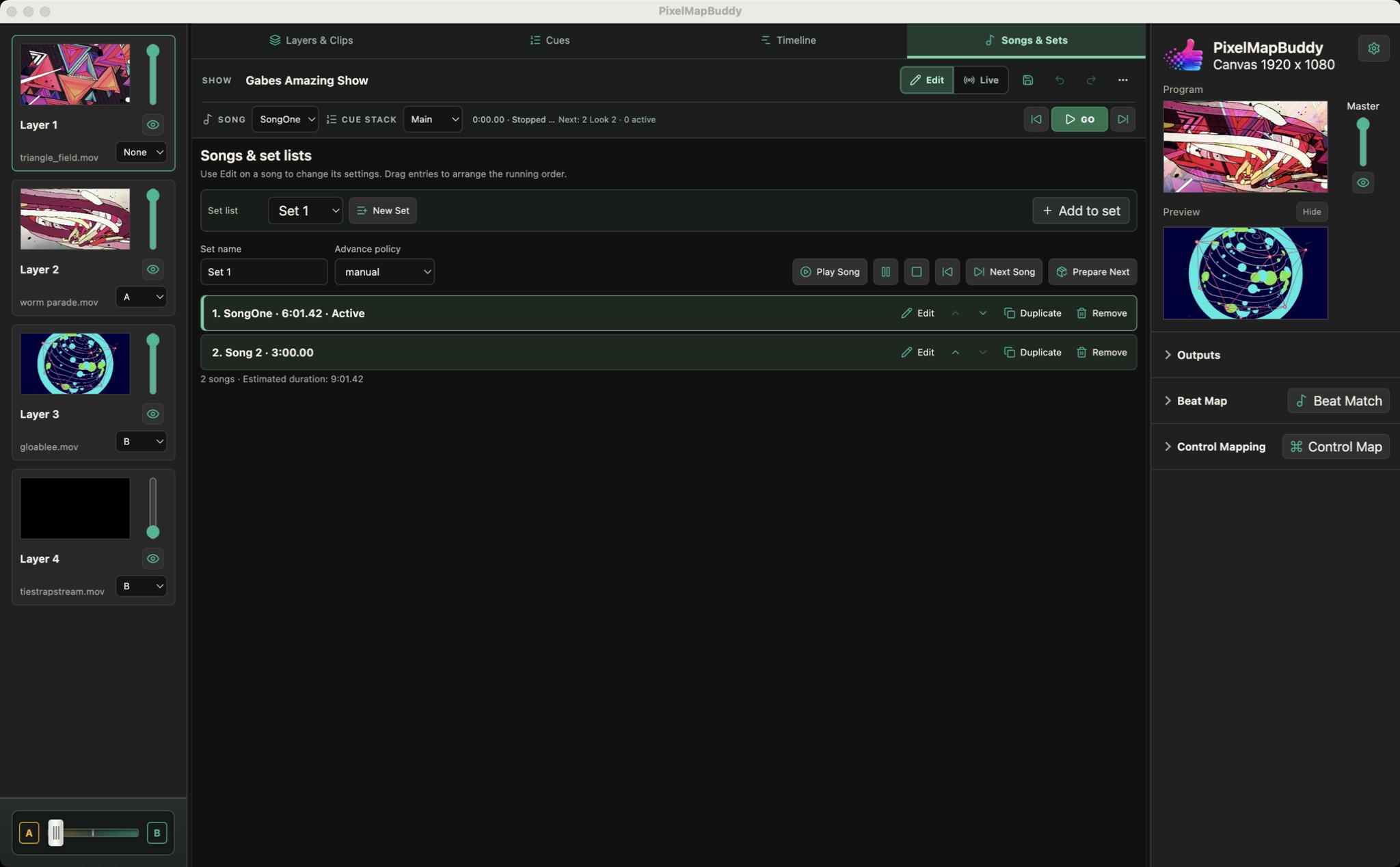This screenshot has height=867, width=1400.
Task: Click the Master level slider
Action: coord(1362,142)
